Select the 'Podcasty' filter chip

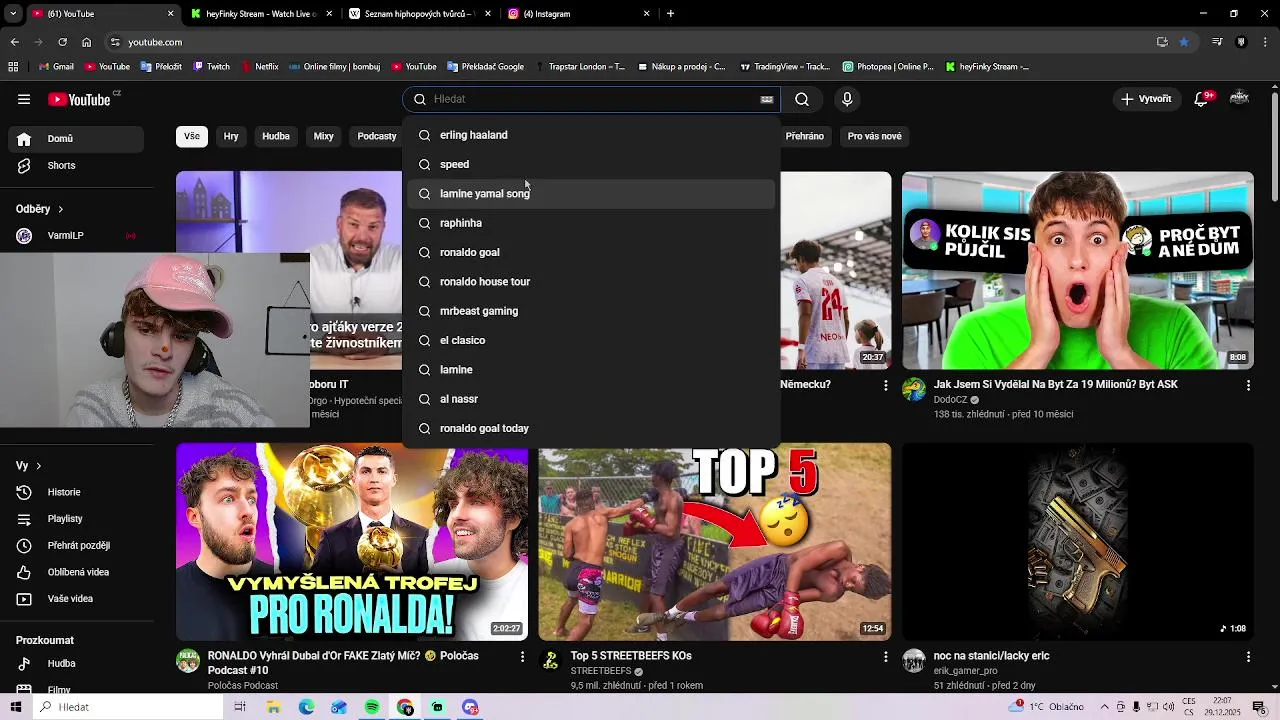377,136
